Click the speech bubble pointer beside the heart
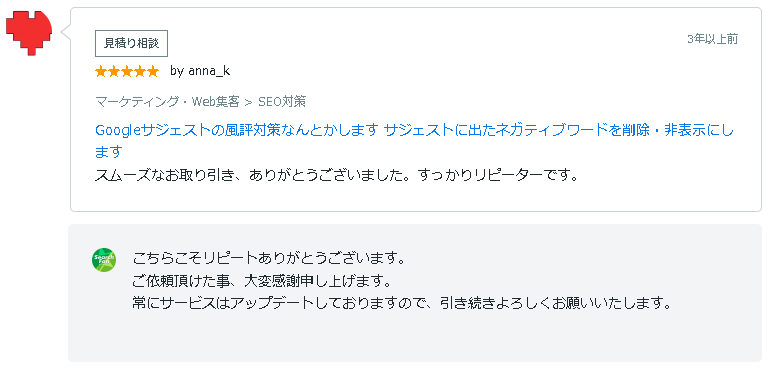The image size is (770, 369). point(66,32)
